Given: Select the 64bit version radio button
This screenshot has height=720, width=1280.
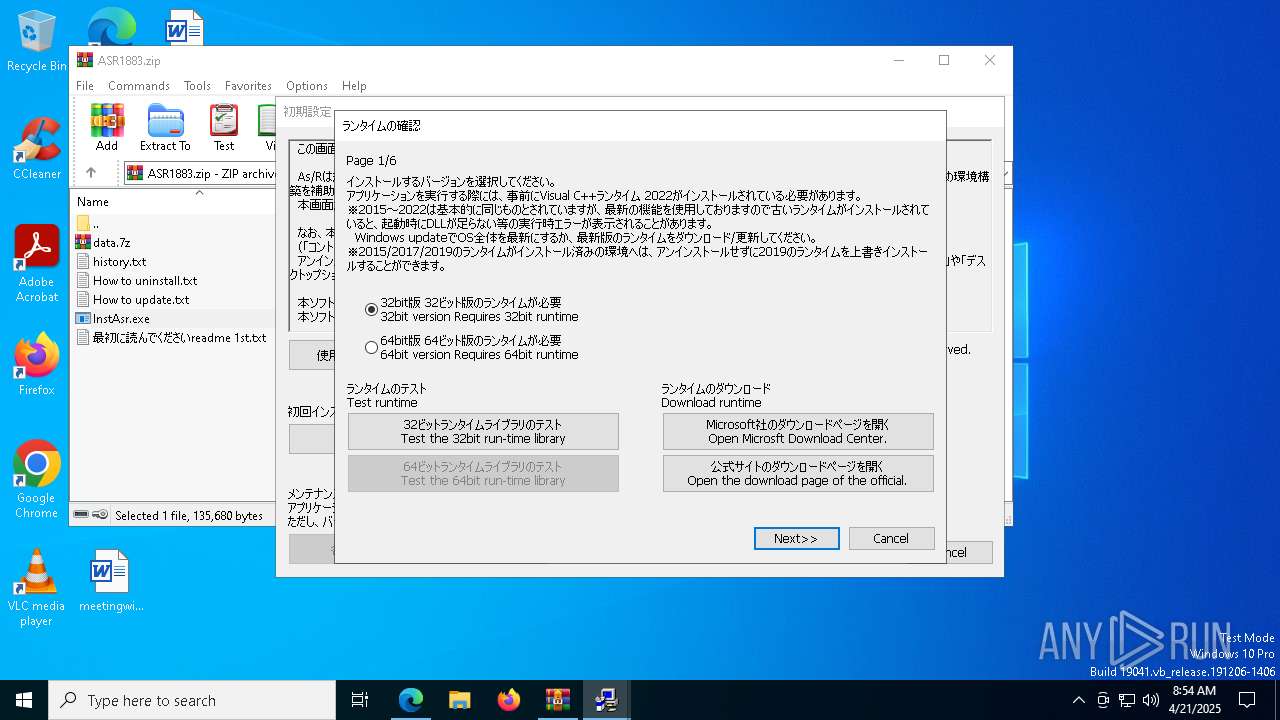Looking at the screenshot, I should (372, 348).
